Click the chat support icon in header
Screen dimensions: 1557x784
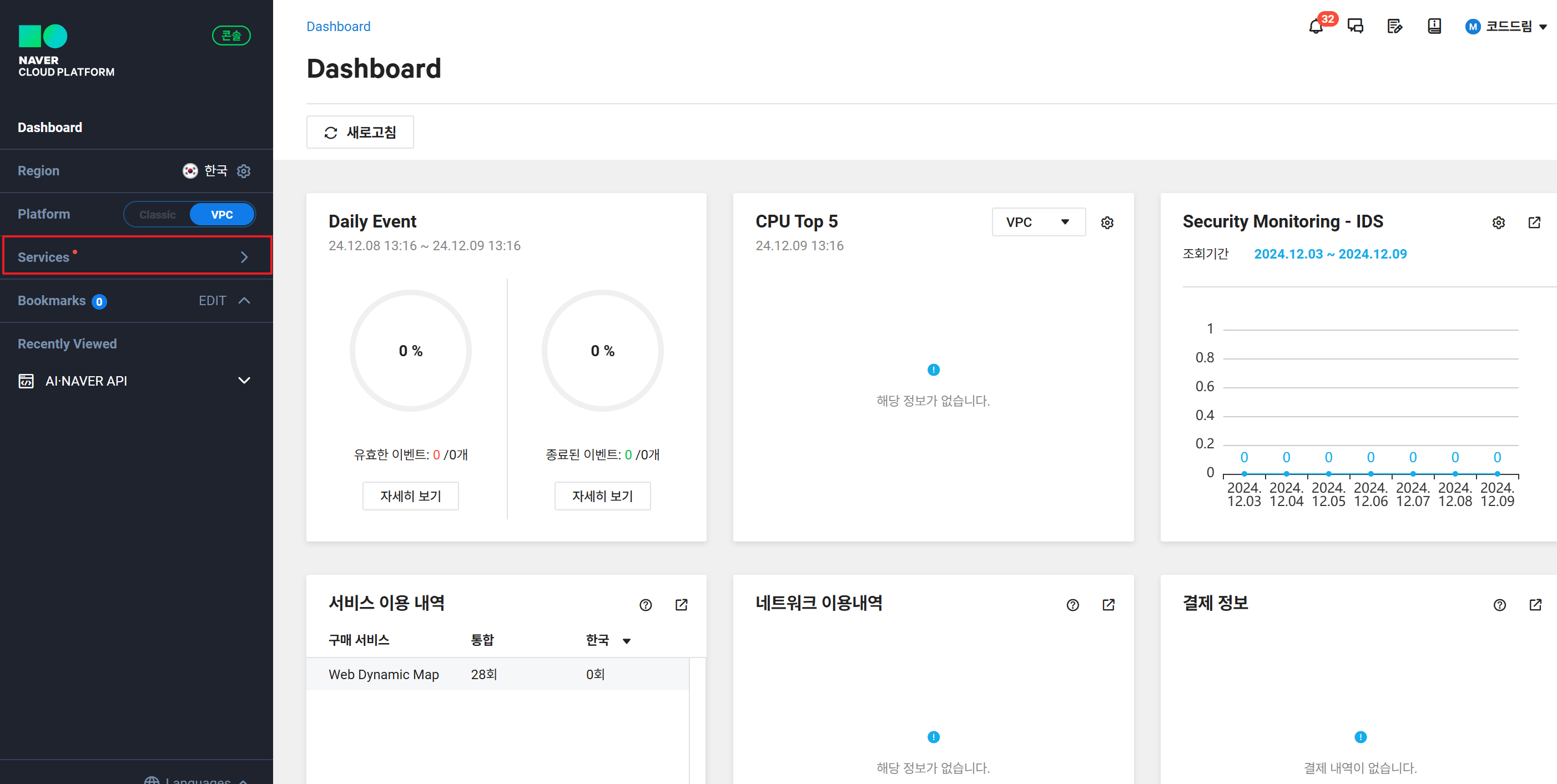click(x=1355, y=27)
